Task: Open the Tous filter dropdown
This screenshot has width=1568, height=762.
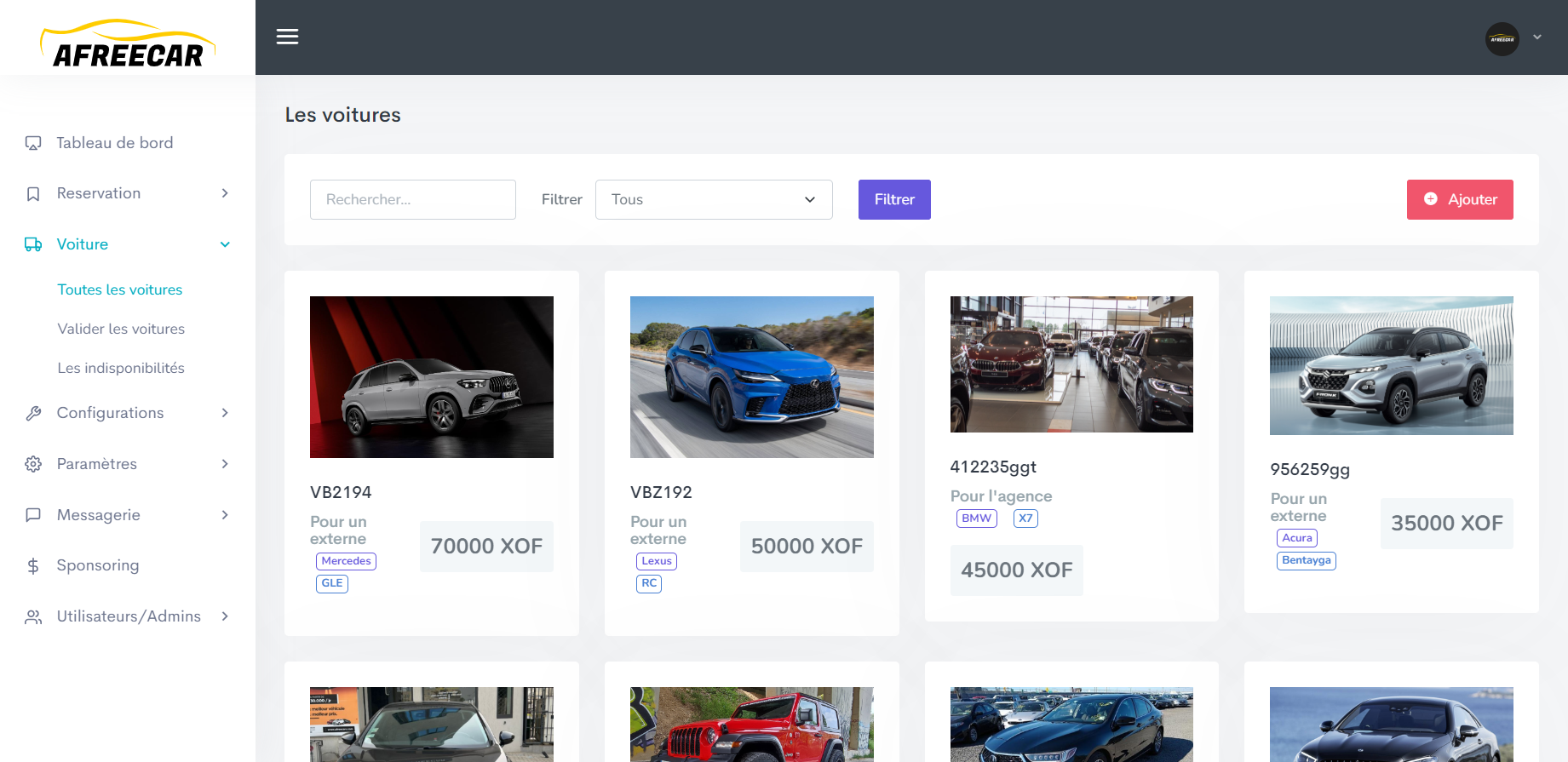Action: (x=714, y=199)
